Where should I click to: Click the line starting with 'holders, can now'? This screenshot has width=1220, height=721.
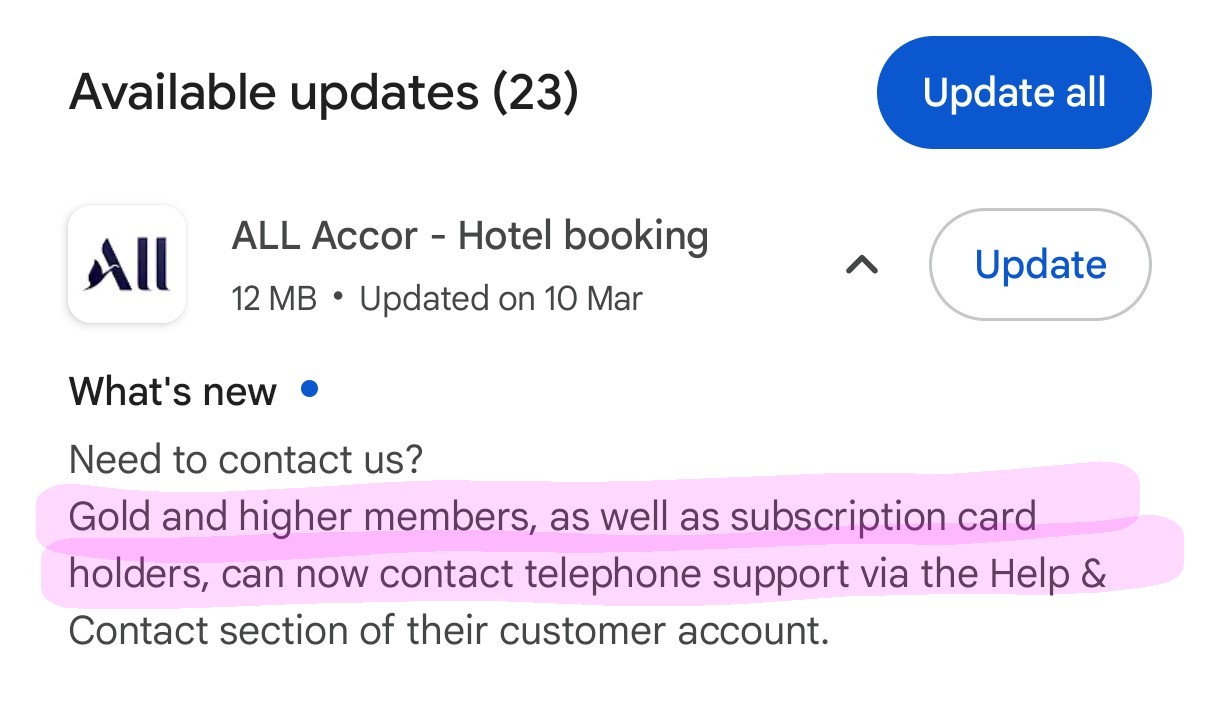tap(587, 574)
